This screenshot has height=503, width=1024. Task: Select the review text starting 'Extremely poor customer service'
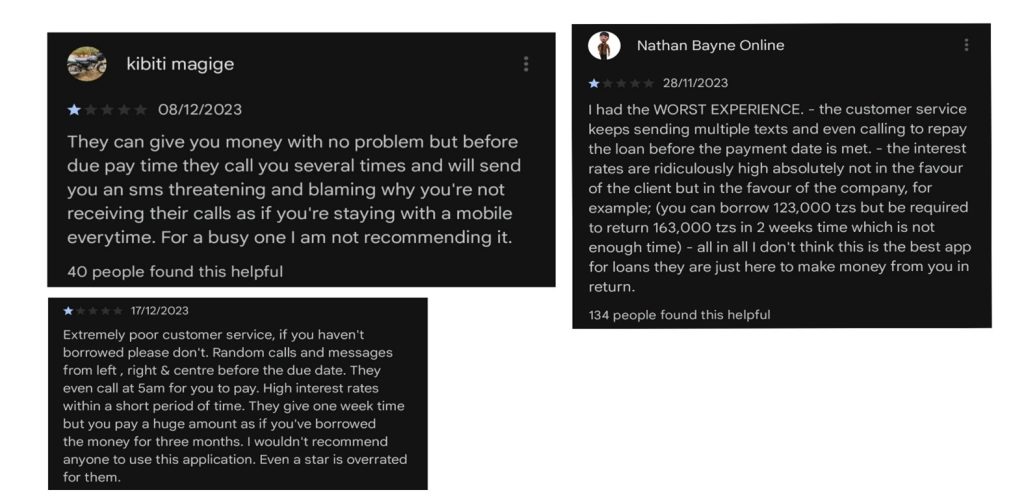[x=234, y=406]
